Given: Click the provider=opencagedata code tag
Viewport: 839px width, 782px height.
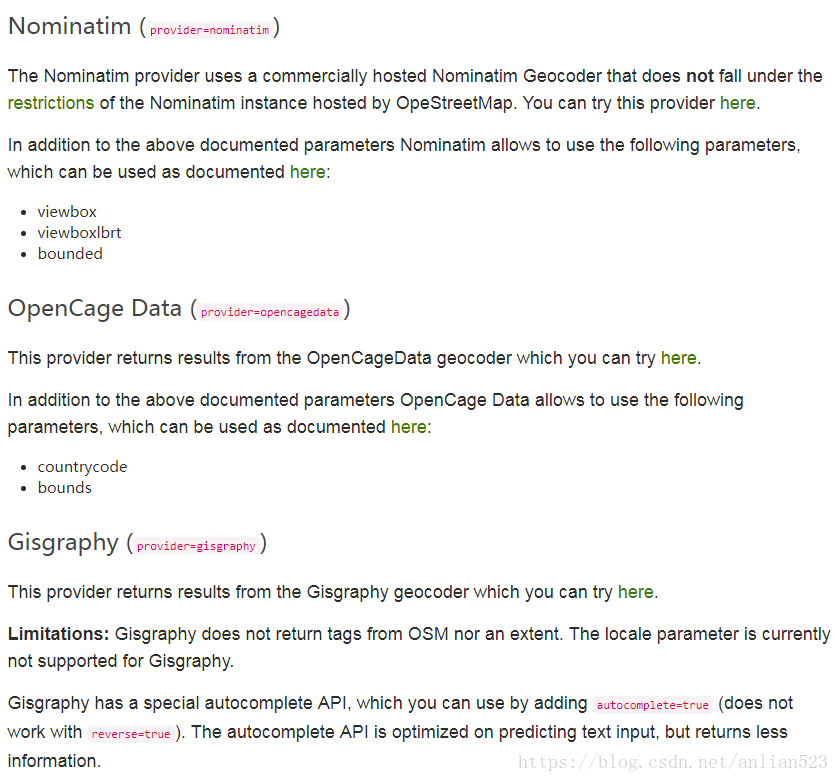Looking at the screenshot, I should (x=270, y=312).
